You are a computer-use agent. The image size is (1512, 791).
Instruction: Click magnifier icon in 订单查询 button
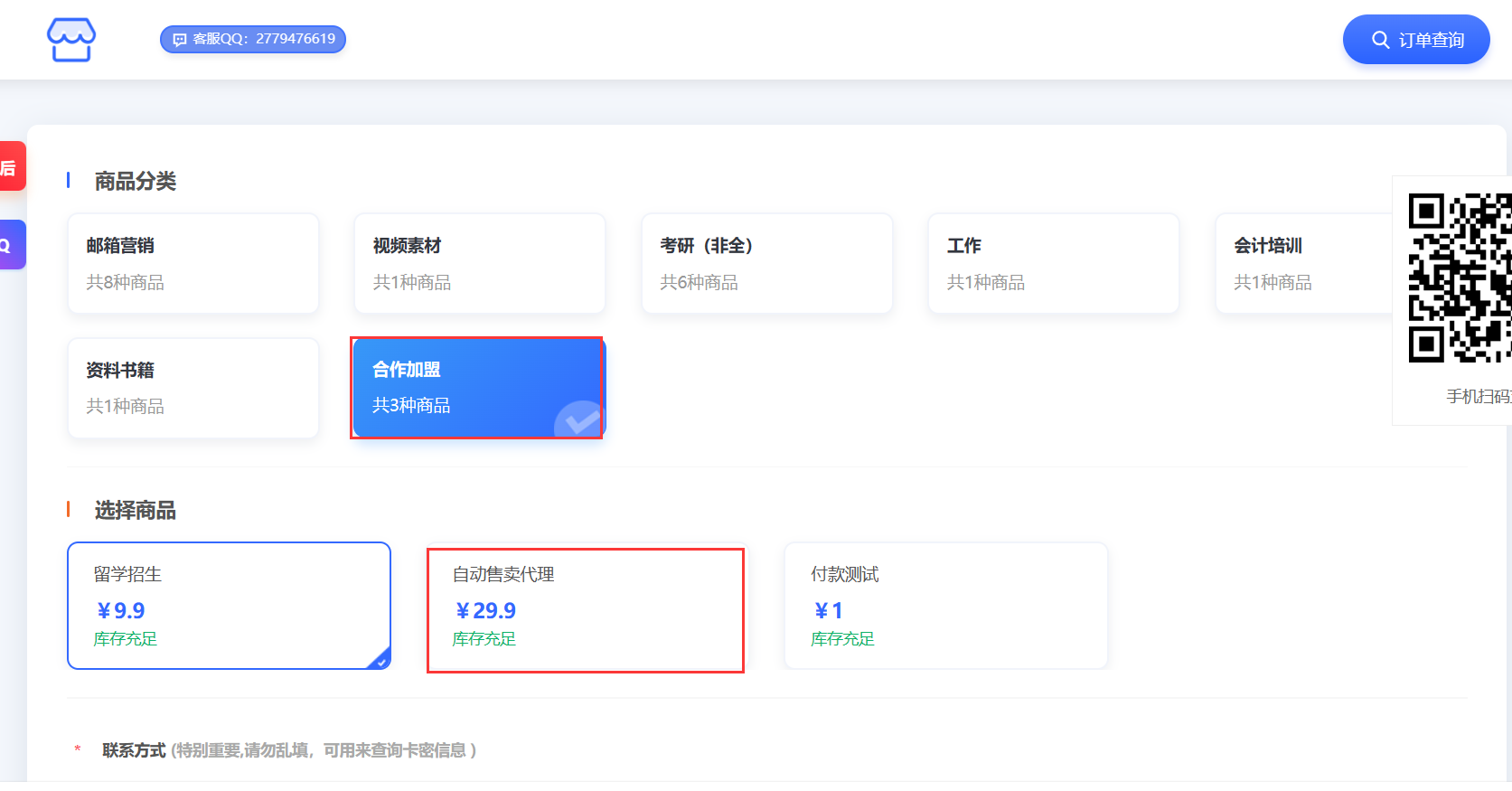point(1380,40)
